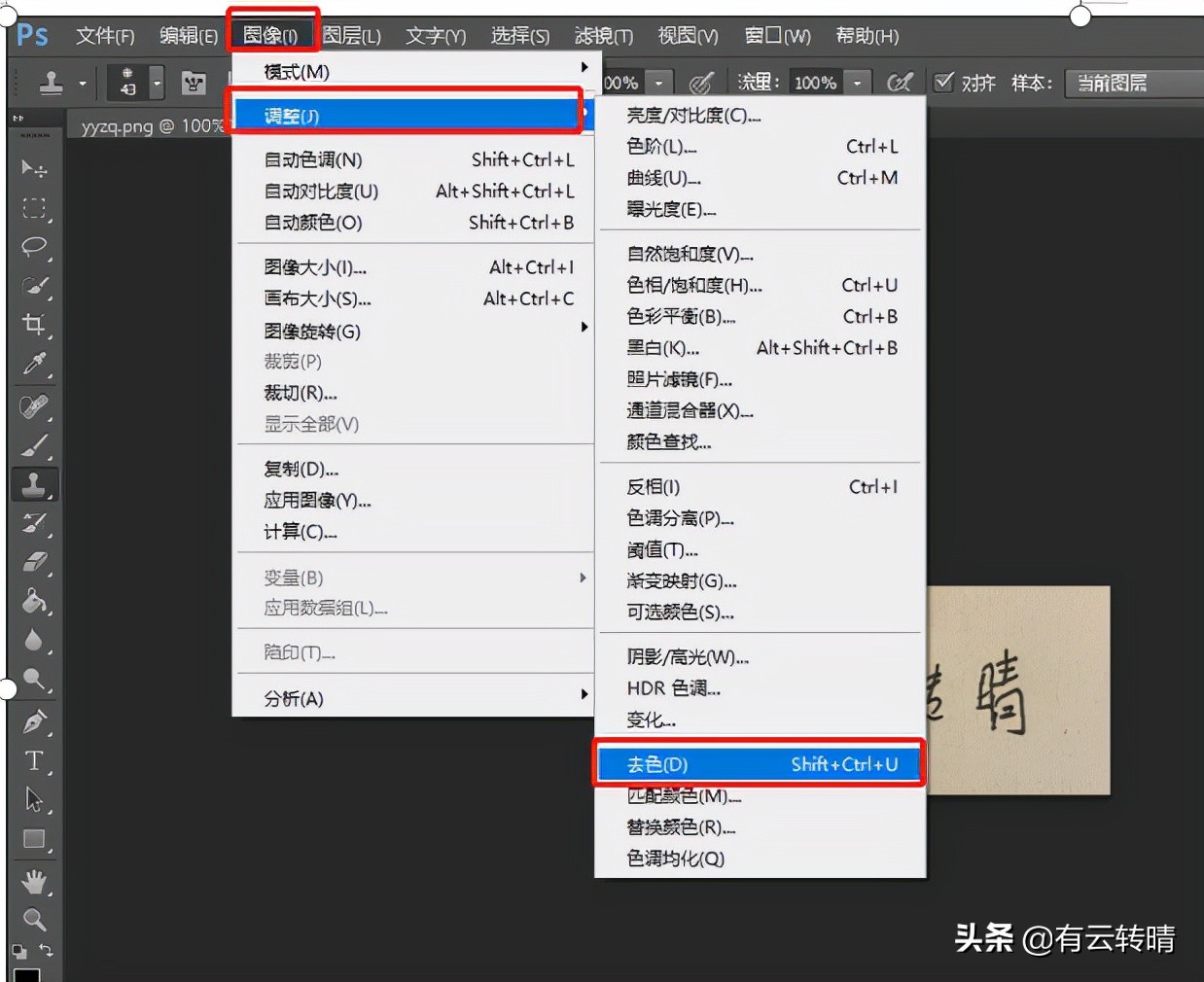Viewport: 1204px width, 982px height.
Task: Select the horizontal Type tool
Action: tap(34, 761)
